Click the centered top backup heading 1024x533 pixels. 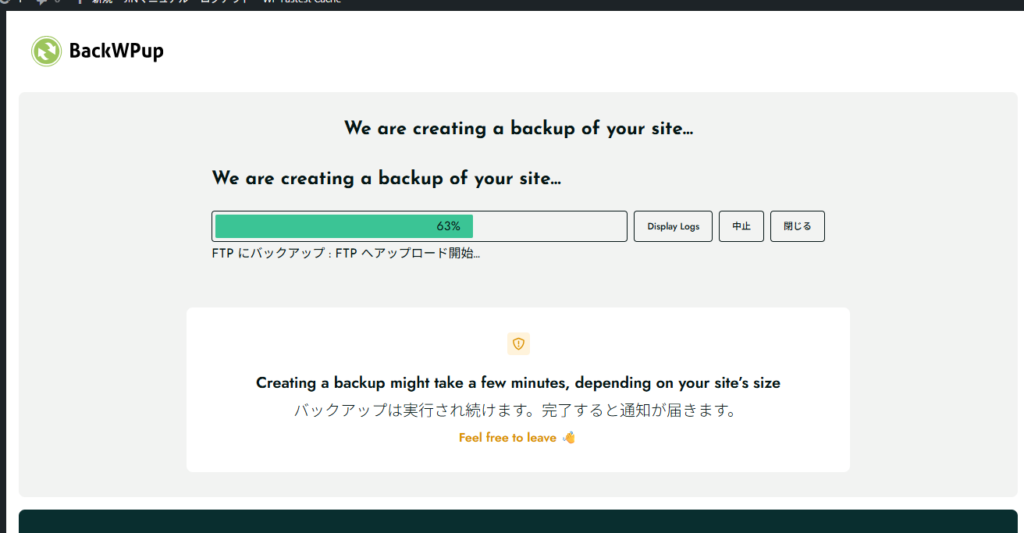pyautogui.click(x=518, y=128)
